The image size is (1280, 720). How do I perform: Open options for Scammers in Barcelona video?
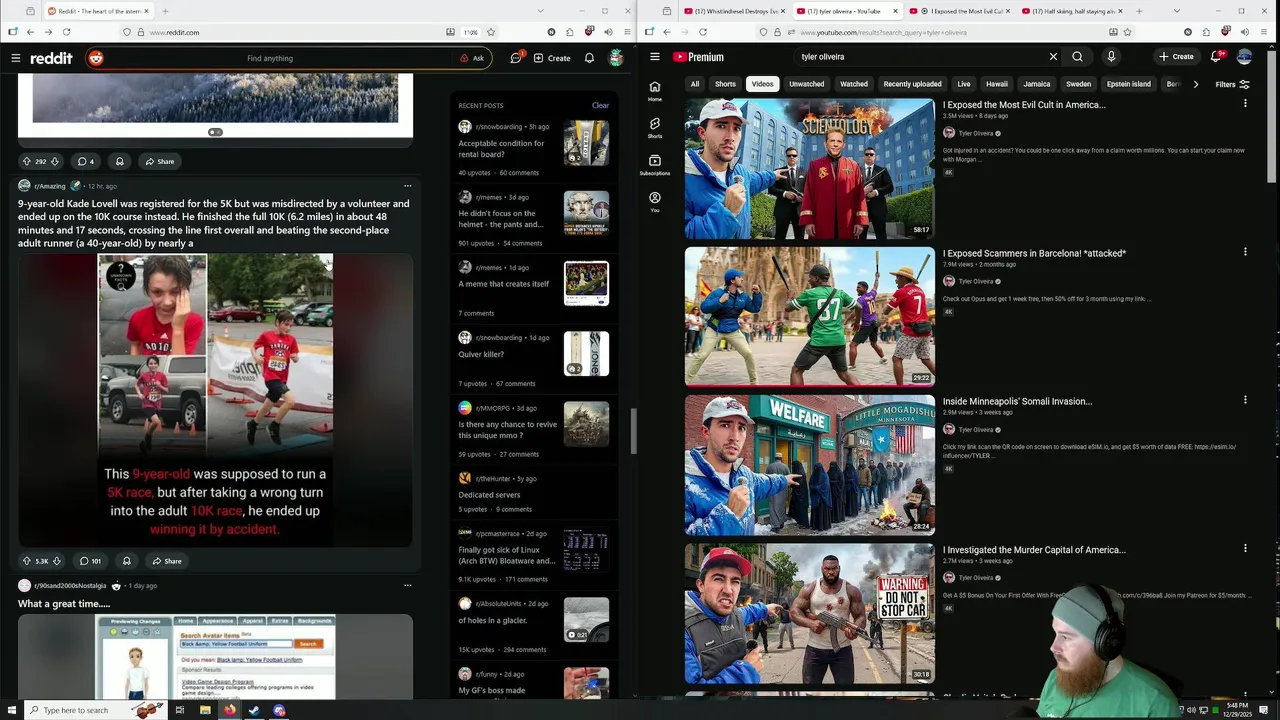(x=1245, y=252)
